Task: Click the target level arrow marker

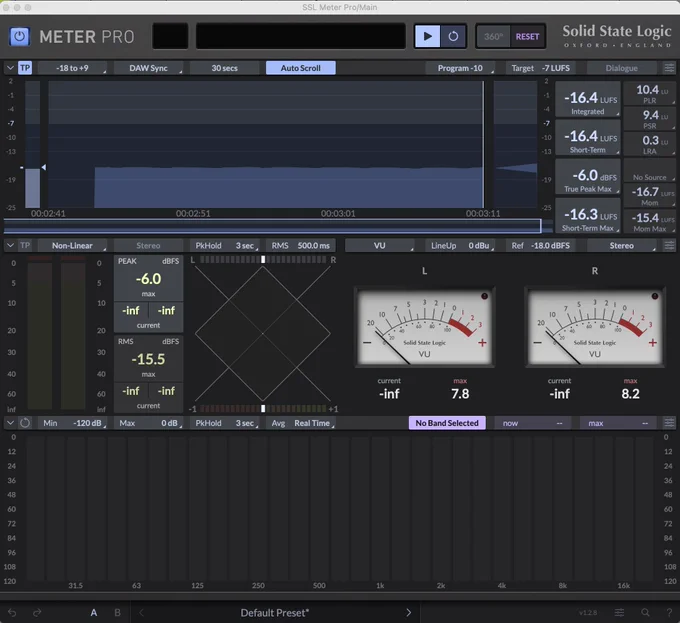Action: 43,167
